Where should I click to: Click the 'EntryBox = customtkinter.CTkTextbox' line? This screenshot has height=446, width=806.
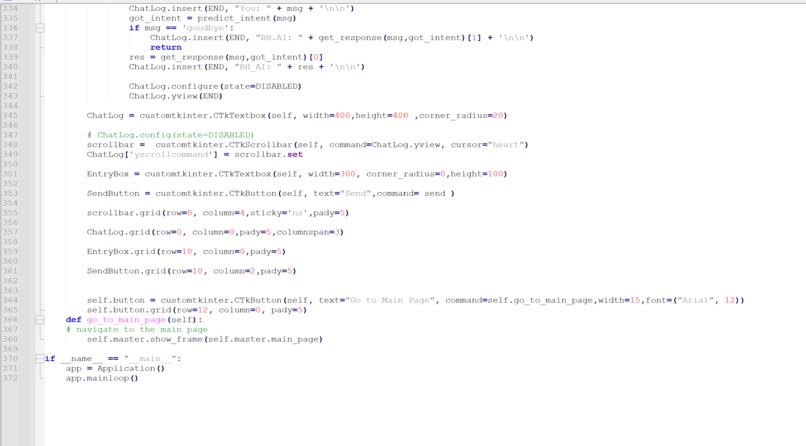click(297, 174)
